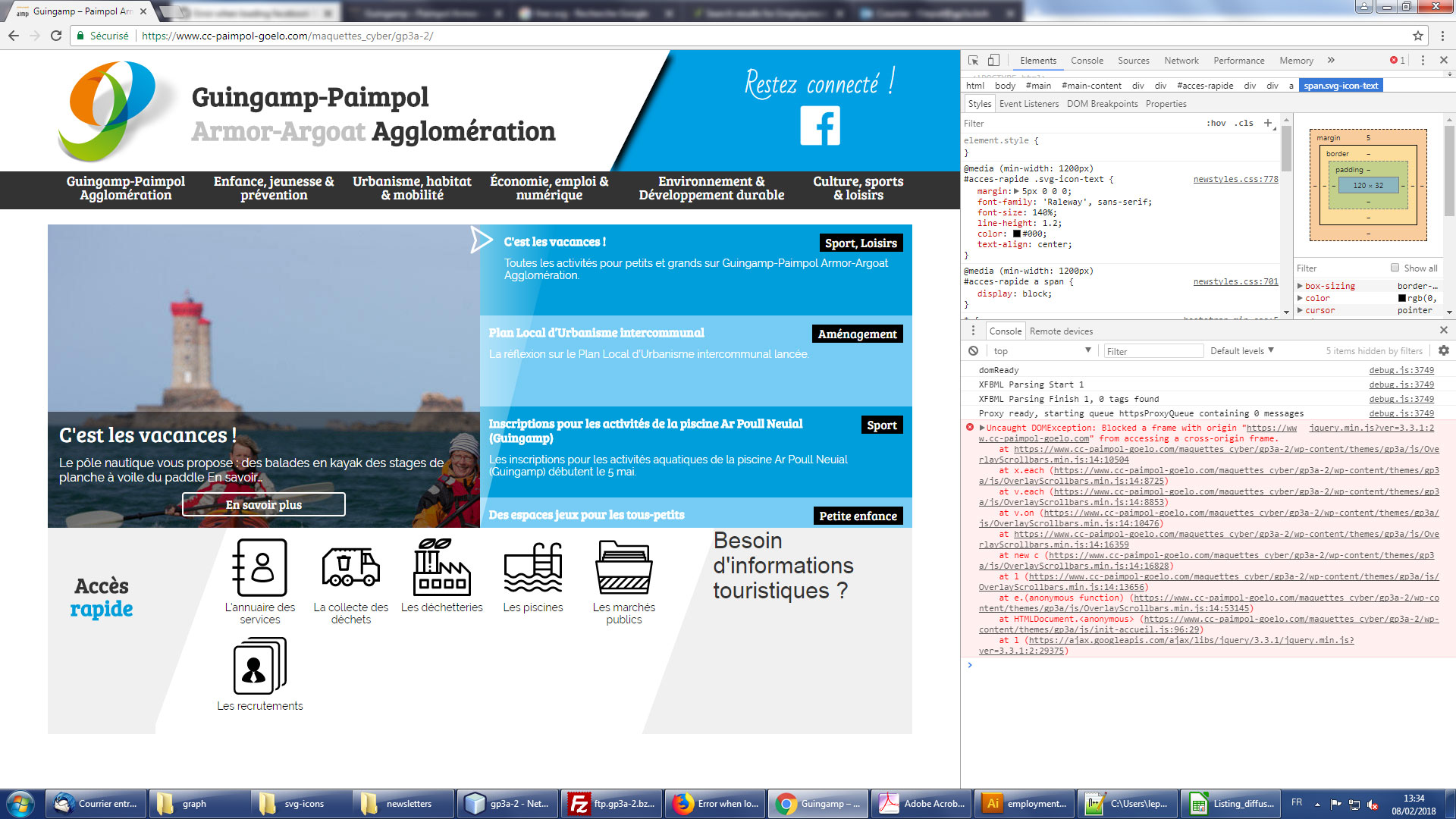The width and height of the screenshot is (1456, 819).
Task: Expand the margin shorthand value triangle
Action: (x=1016, y=191)
